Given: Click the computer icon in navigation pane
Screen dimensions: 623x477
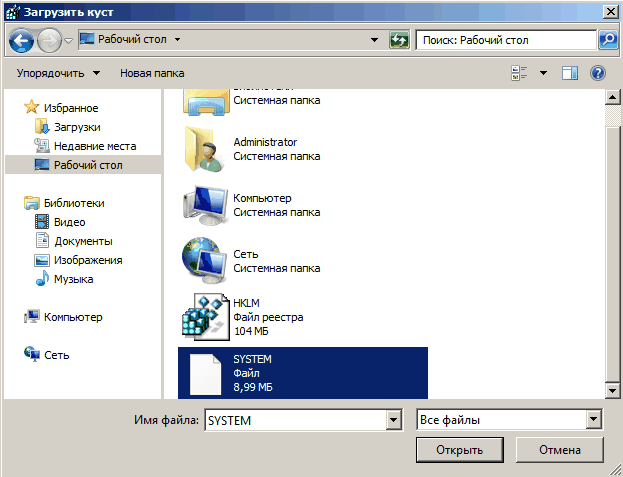Looking at the screenshot, I should click(32, 317).
